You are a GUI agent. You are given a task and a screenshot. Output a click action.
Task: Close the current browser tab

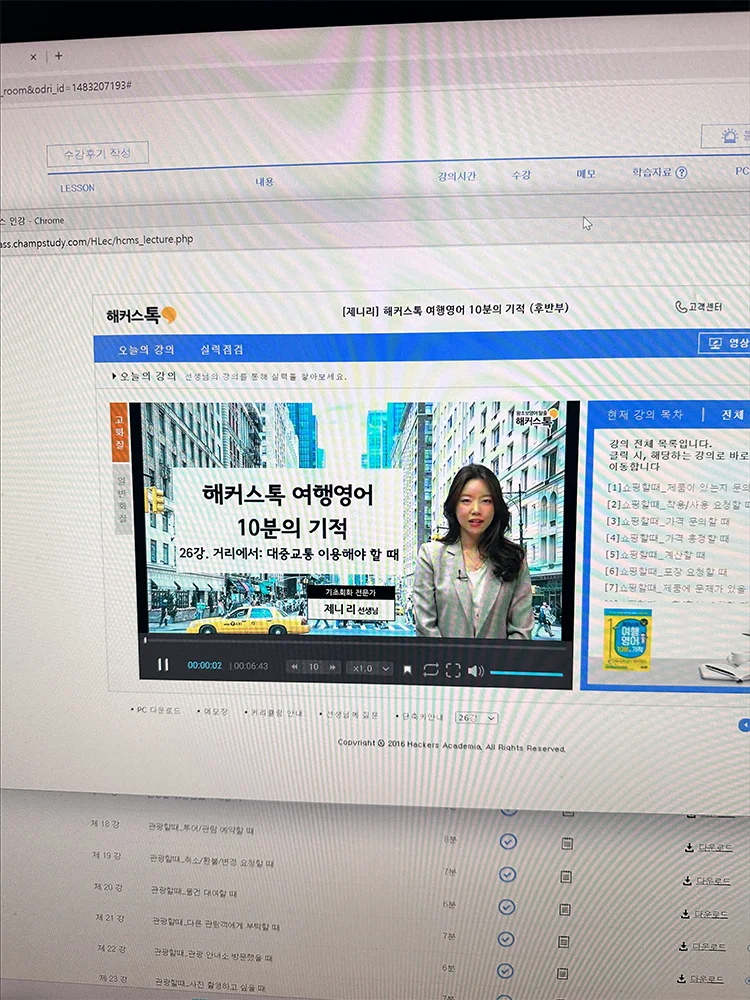(34, 57)
